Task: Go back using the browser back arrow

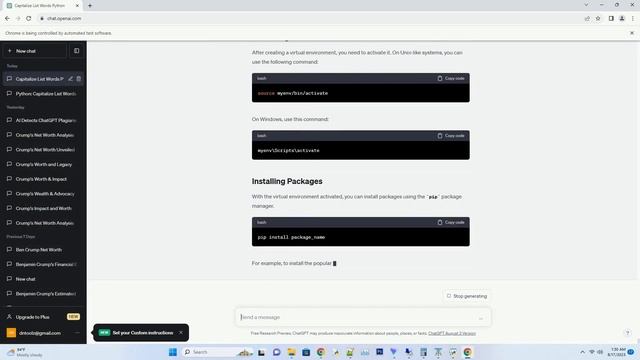Action: pyautogui.click(x=7, y=18)
